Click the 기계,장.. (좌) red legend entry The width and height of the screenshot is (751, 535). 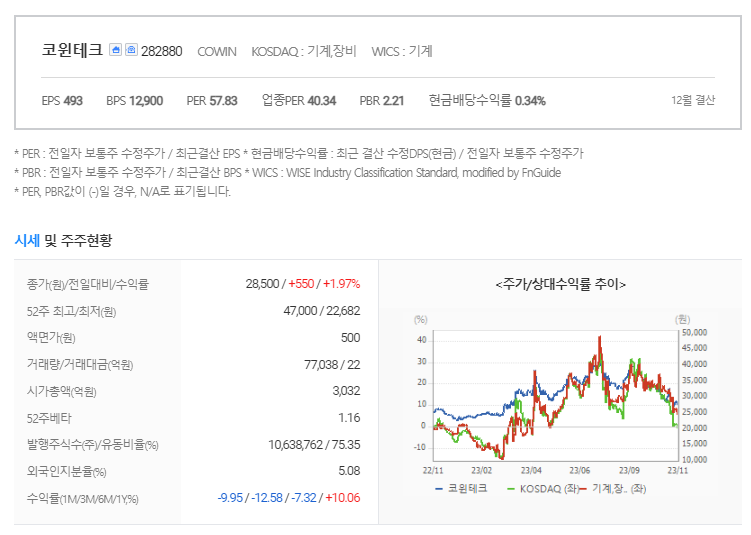(x=613, y=489)
